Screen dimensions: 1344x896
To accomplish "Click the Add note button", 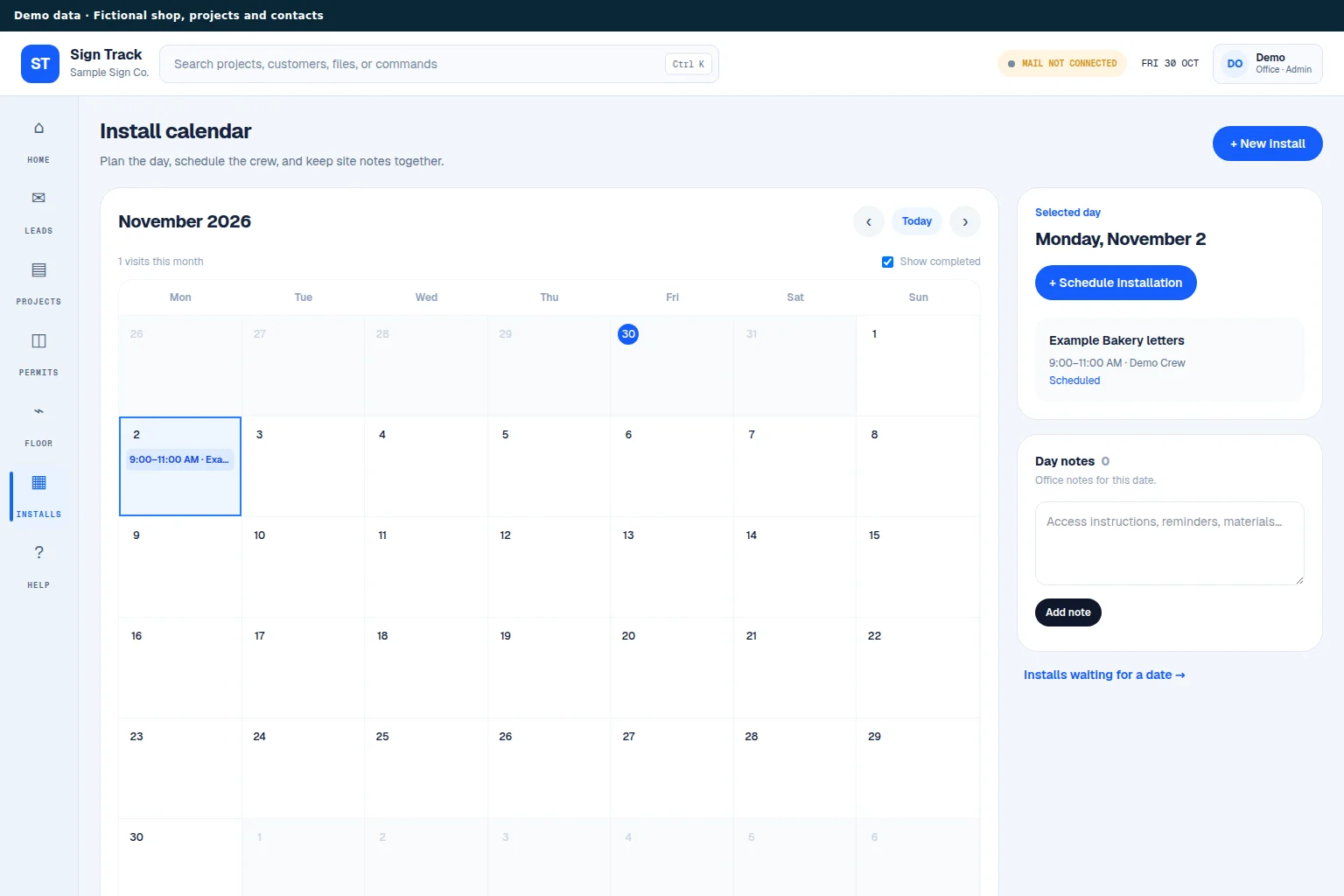I will pyautogui.click(x=1067, y=612).
